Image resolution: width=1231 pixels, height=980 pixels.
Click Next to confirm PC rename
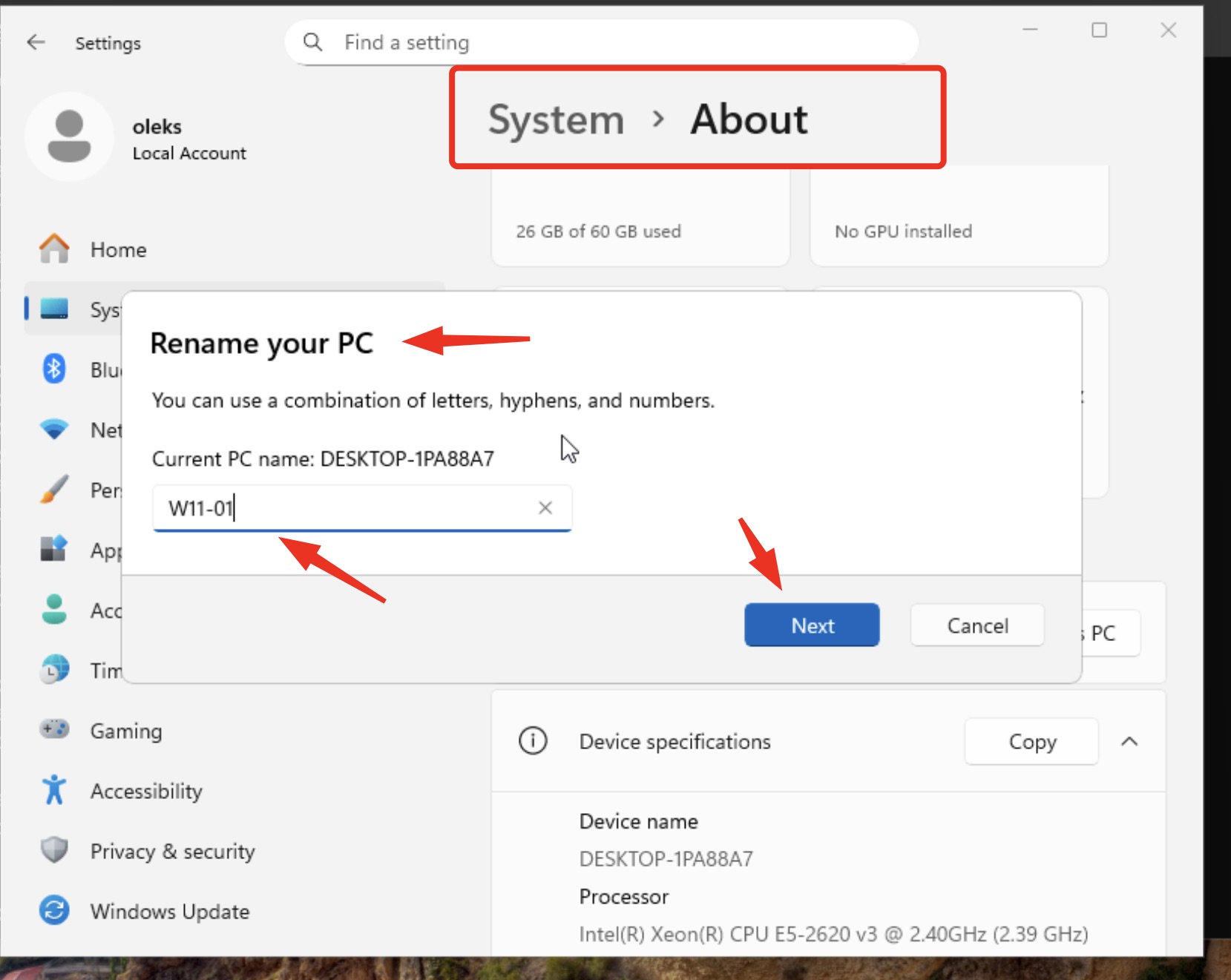812,625
